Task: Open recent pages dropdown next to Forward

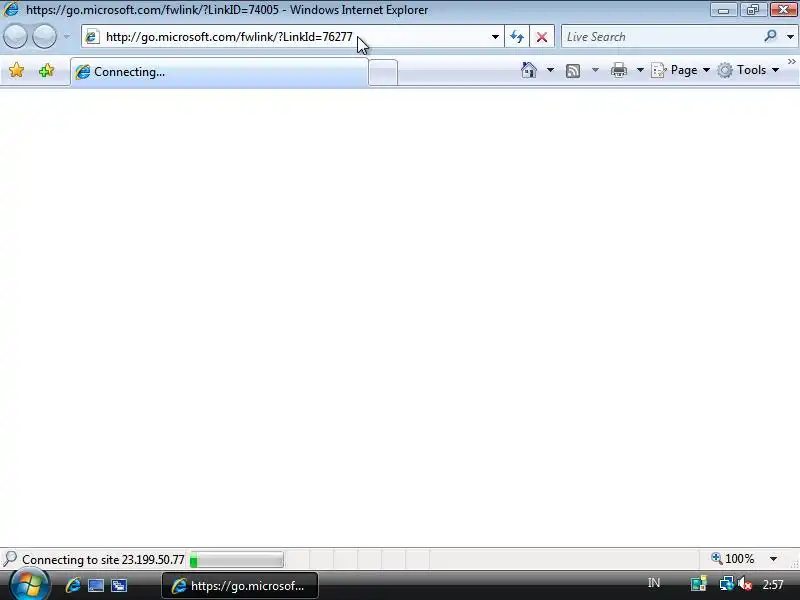Action: click(x=66, y=37)
